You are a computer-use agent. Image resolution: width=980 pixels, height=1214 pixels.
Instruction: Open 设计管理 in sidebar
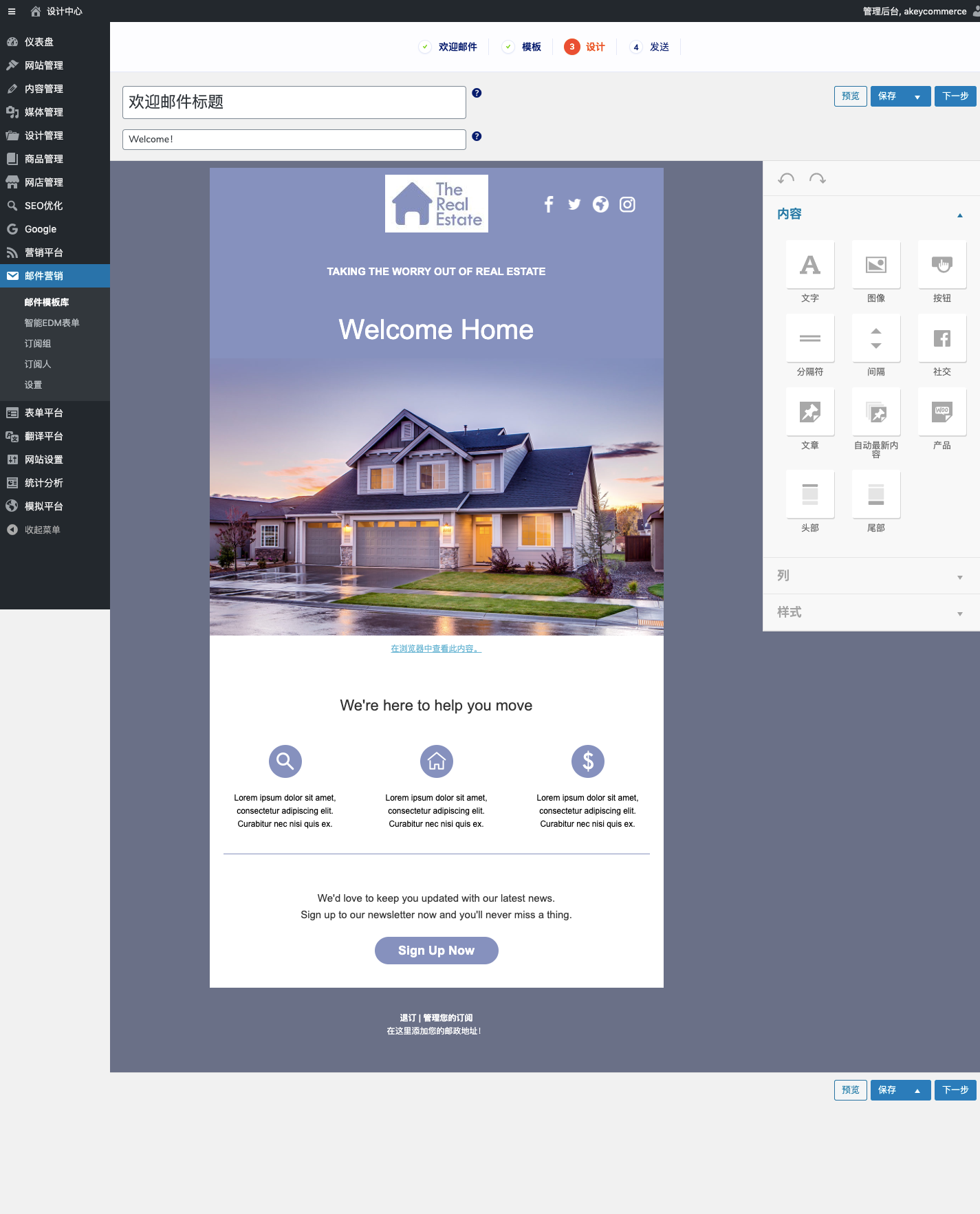[x=44, y=136]
